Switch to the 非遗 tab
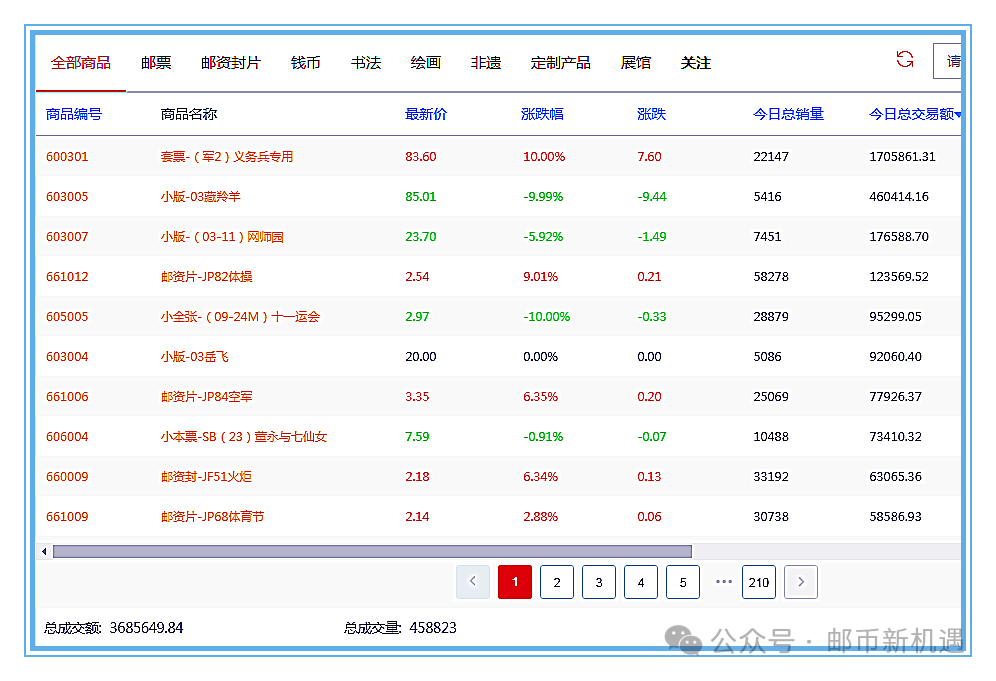Image resolution: width=996 pixels, height=681 pixels. [x=486, y=63]
